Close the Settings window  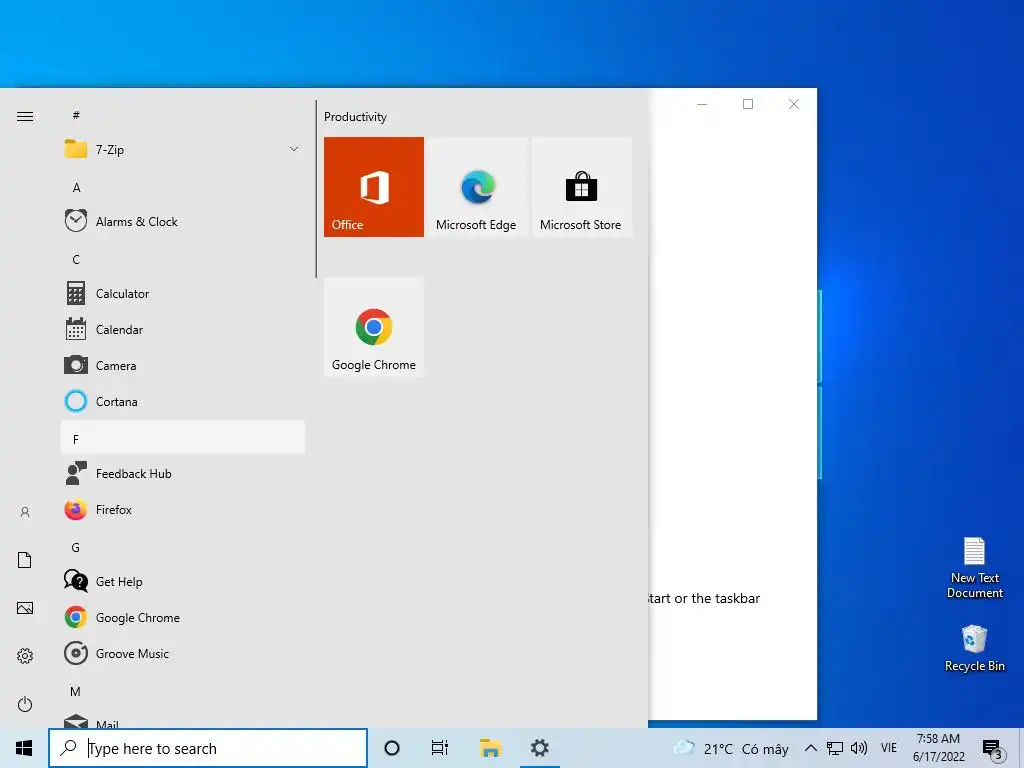tap(793, 104)
